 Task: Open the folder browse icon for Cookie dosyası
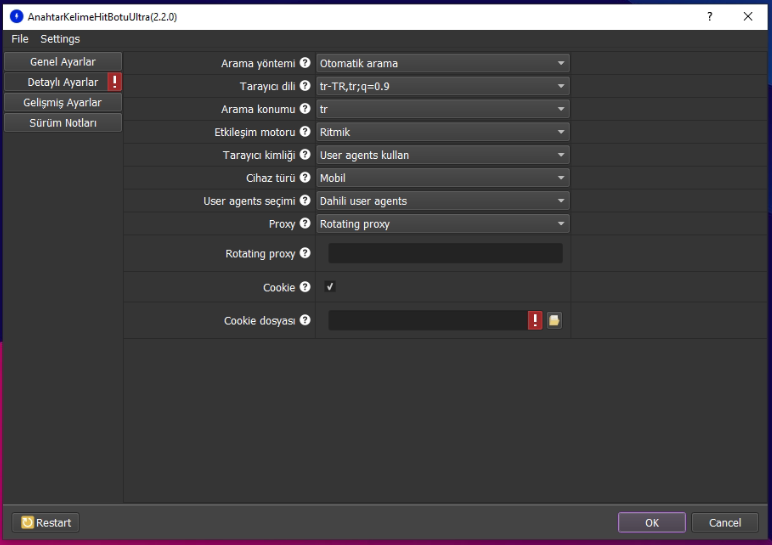coord(554,321)
